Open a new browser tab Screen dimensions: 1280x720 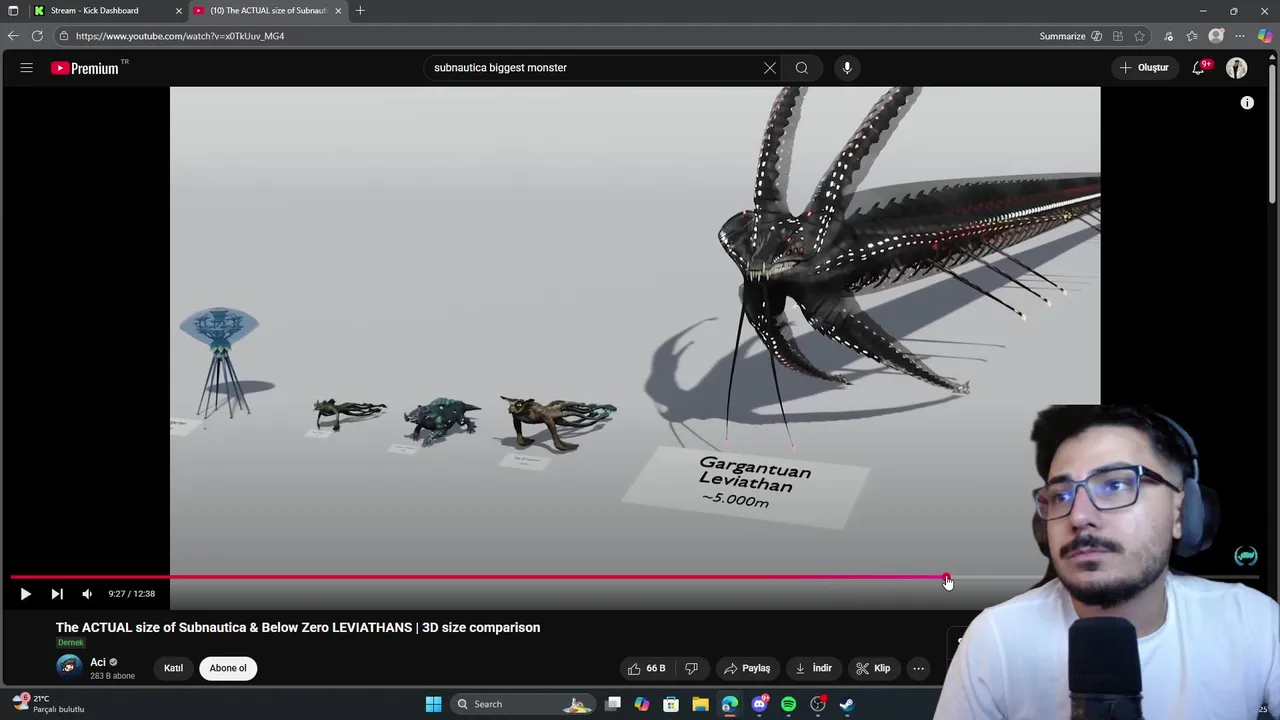point(360,11)
